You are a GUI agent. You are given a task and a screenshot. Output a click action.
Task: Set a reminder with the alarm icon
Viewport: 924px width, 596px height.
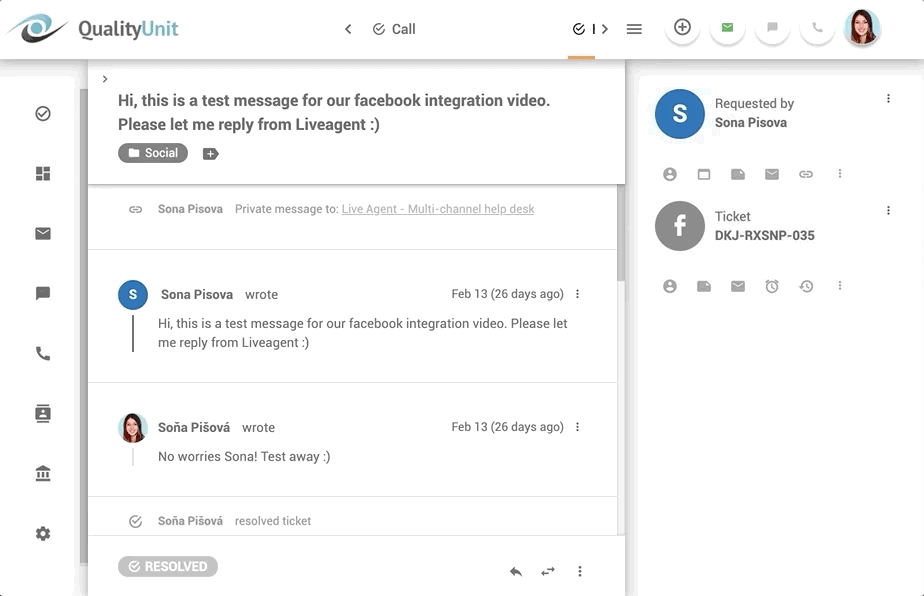click(x=771, y=286)
